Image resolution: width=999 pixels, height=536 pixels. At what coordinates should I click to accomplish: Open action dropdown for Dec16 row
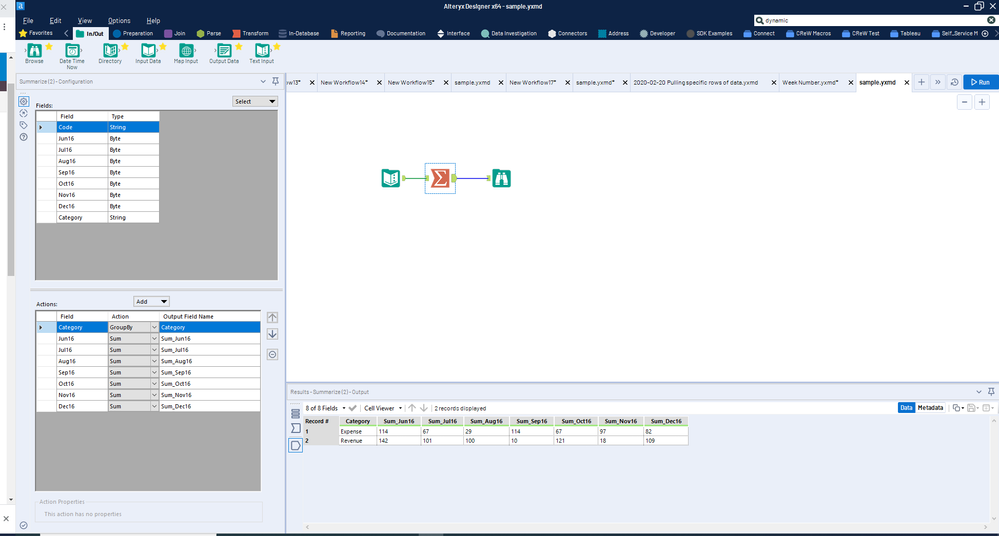coord(154,406)
